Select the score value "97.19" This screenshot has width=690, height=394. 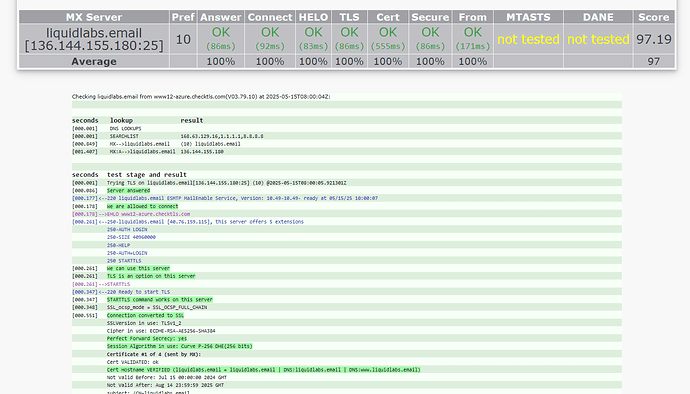pyautogui.click(x=653, y=39)
